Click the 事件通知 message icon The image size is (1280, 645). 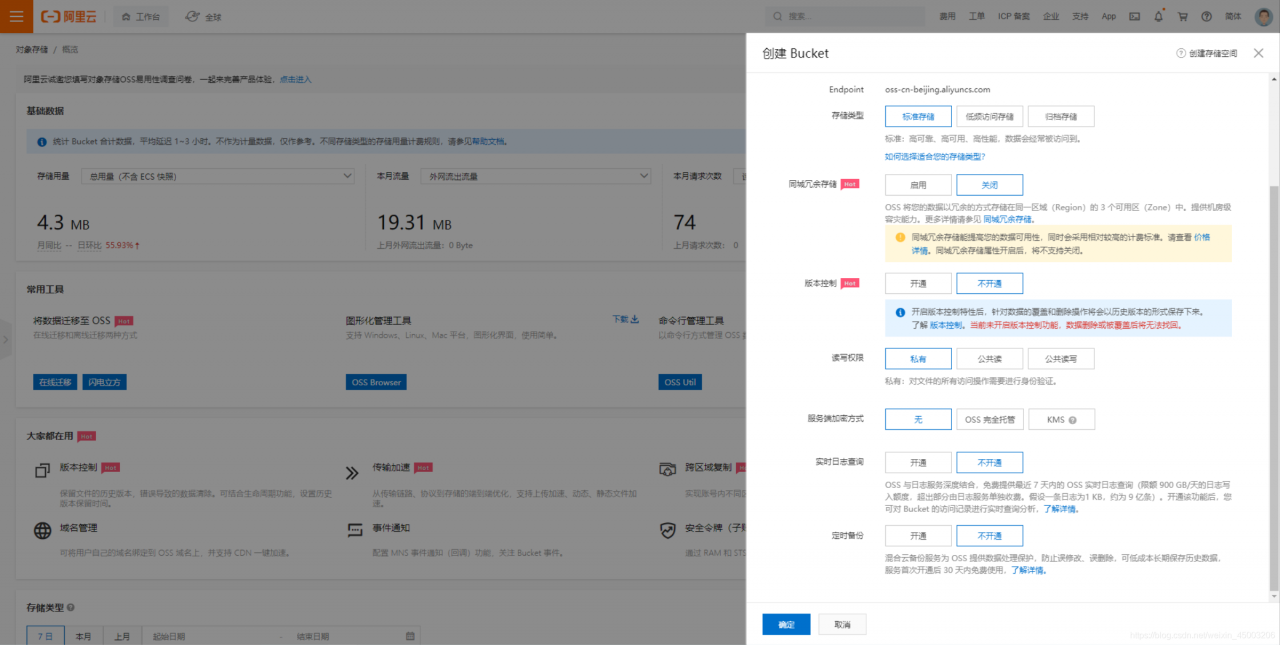[x=353, y=530]
